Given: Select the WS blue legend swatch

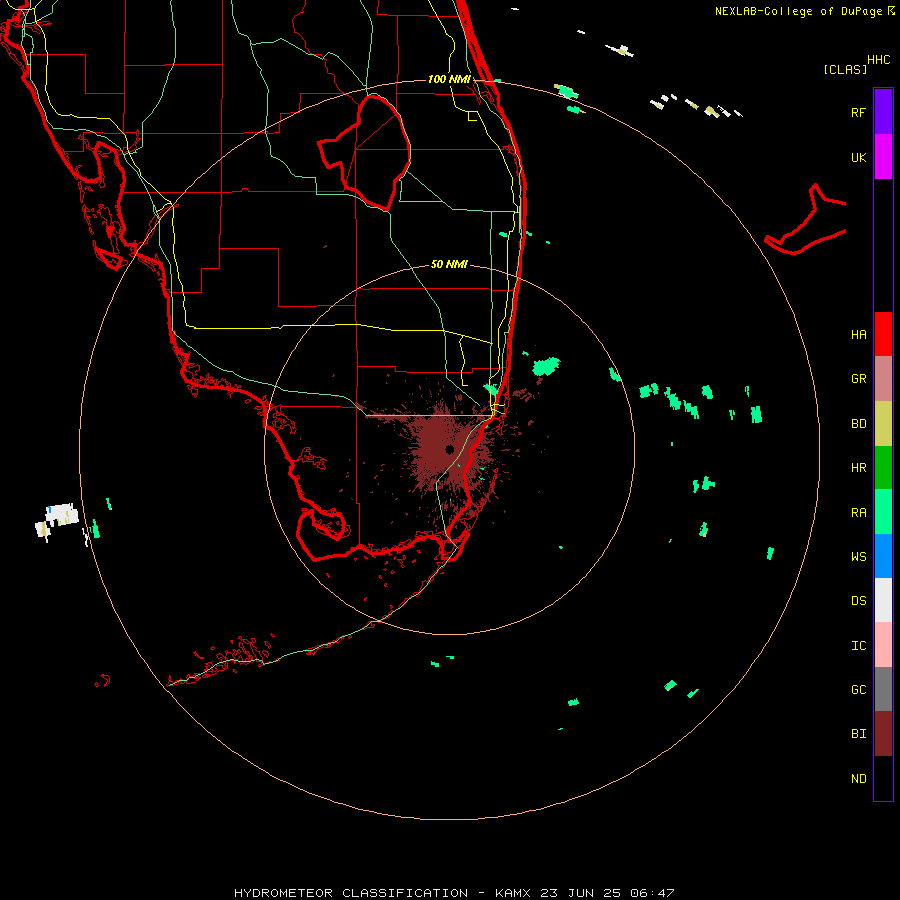Looking at the screenshot, I should click(x=883, y=556).
